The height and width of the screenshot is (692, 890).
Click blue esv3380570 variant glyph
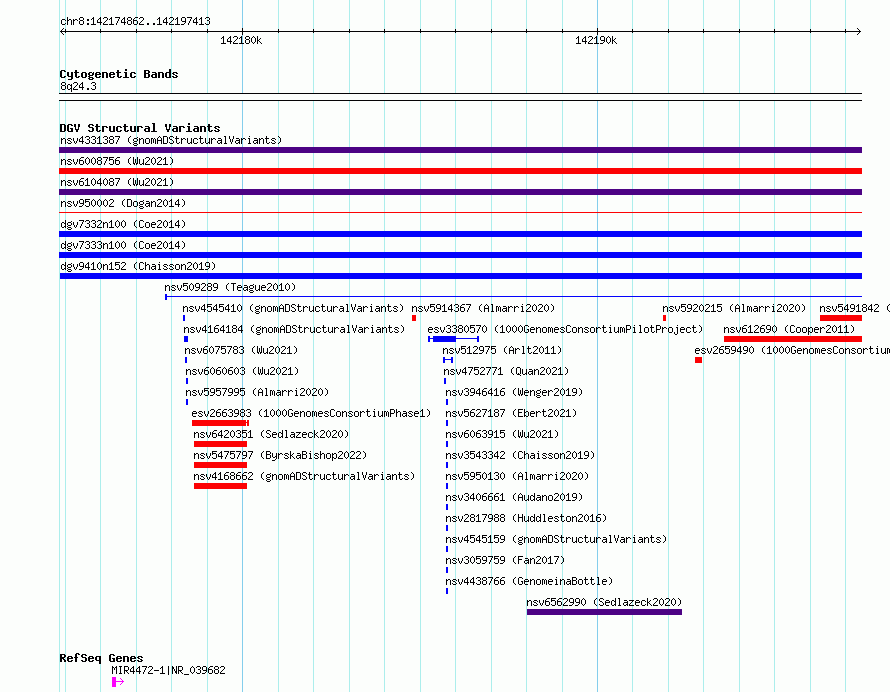point(454,339)
